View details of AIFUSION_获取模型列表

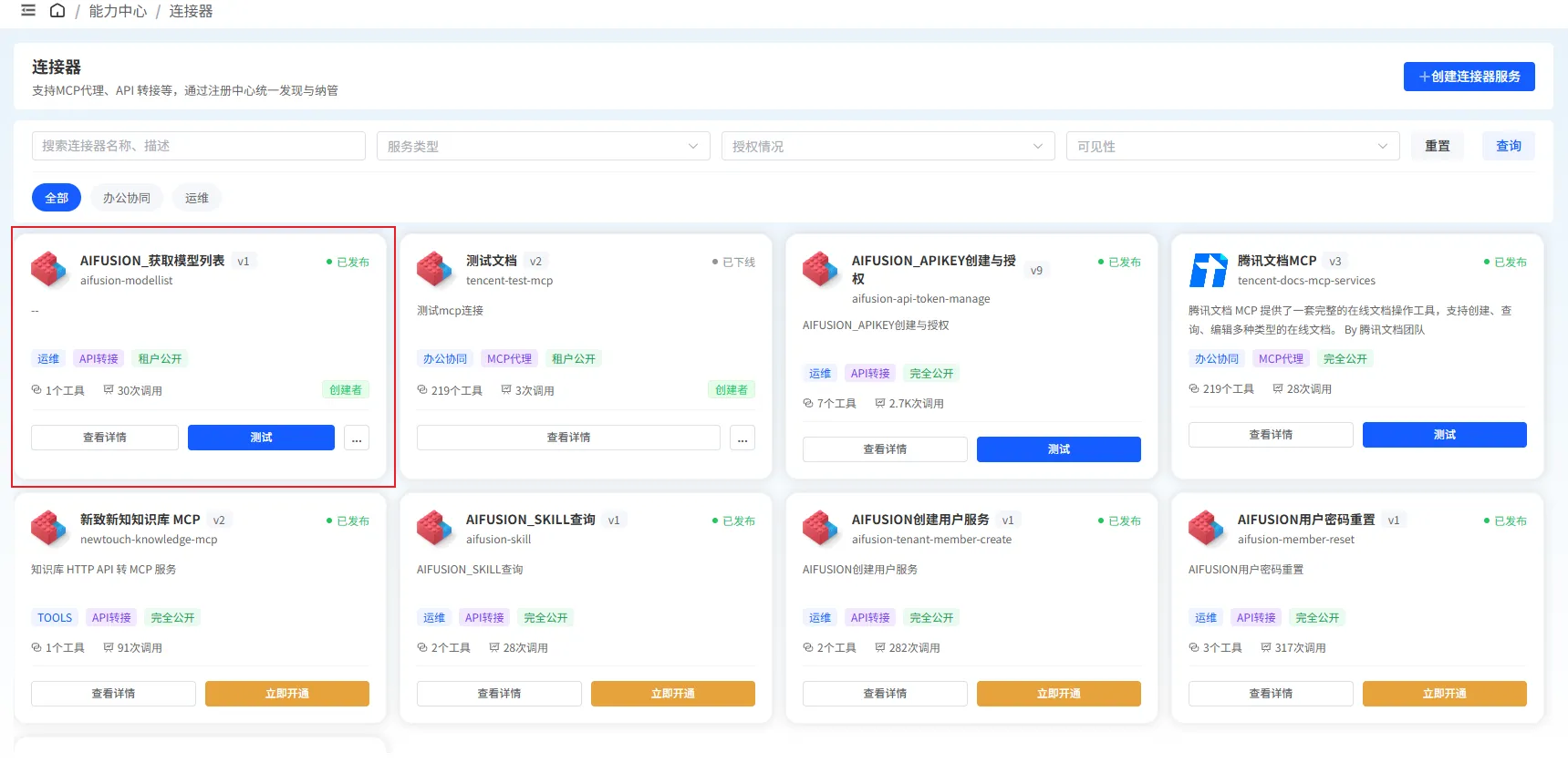(x=105, y=438)
